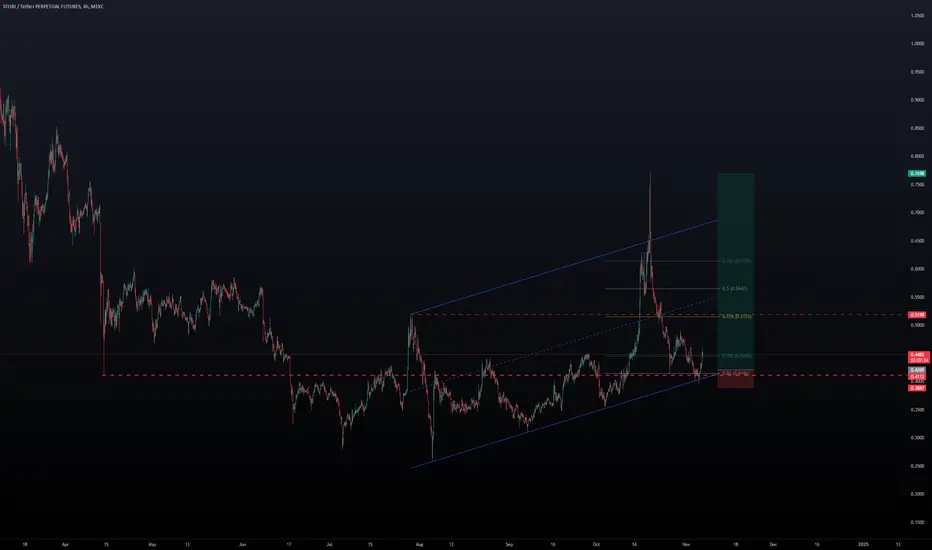Click the 2025 label on time axis
The height and width of the screenshot is (550, 932).
(x=863, y=544)
